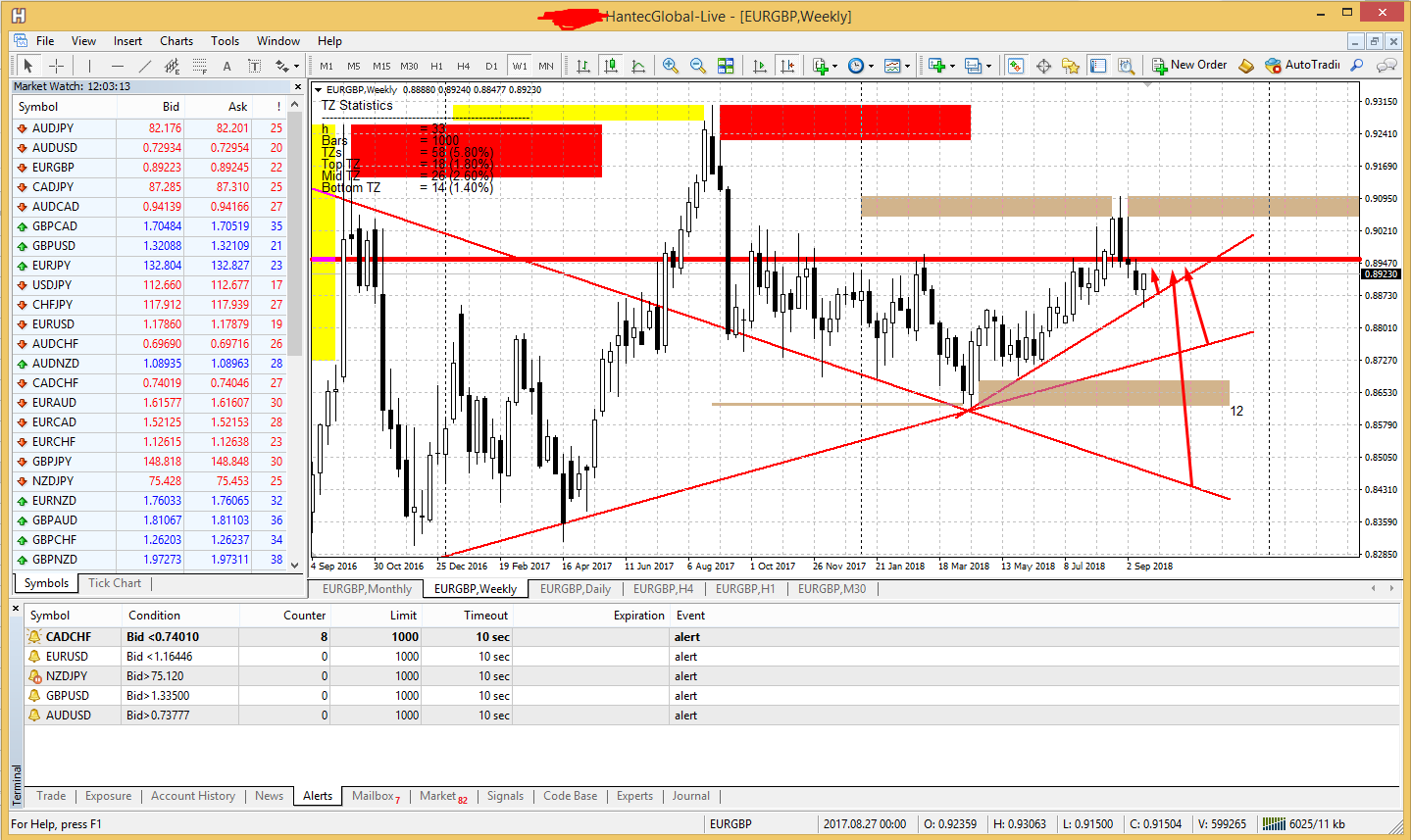This screenshot has height=840, width=1411.
Task: Open the periods clock dropdown
Action: pos(871,67)
